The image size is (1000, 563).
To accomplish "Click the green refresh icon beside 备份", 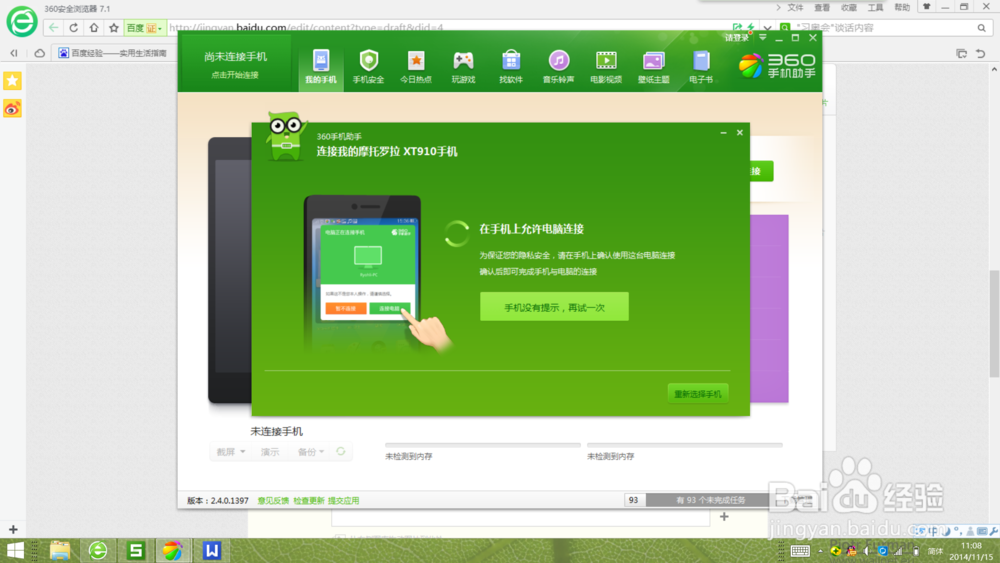I will point(341,451).
